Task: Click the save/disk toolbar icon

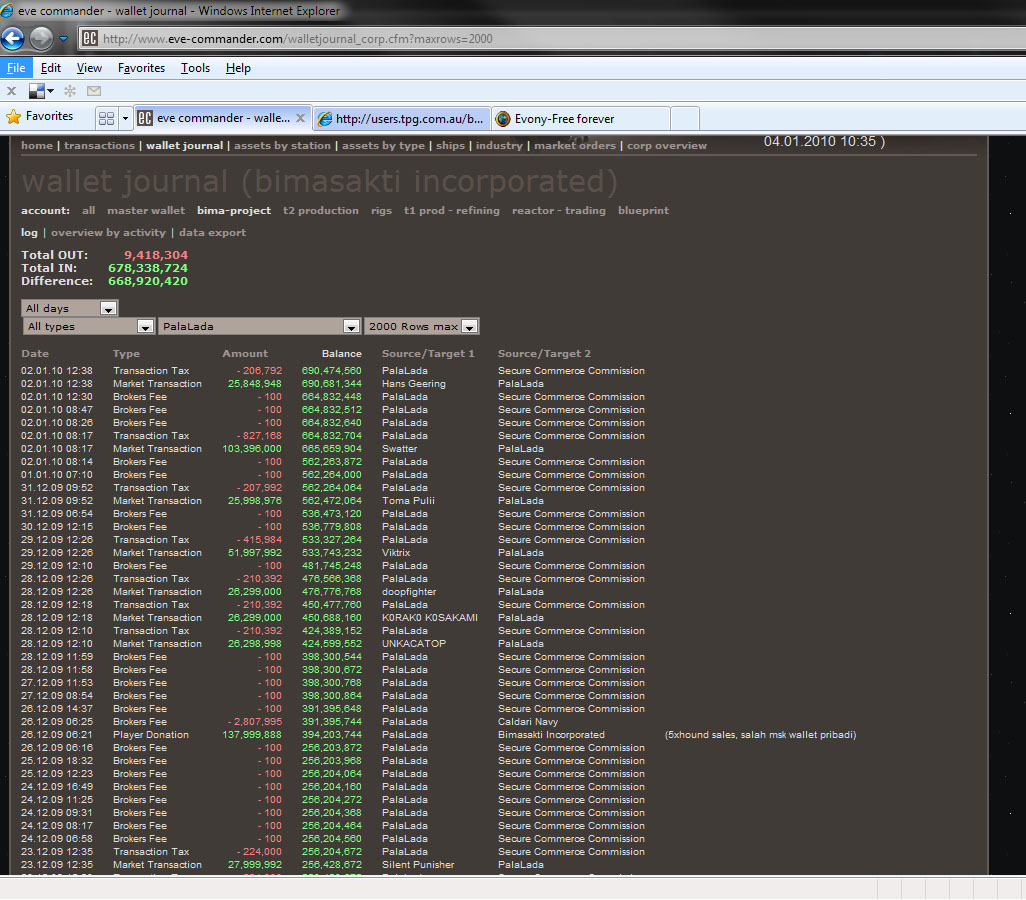Action: [37, 91]
